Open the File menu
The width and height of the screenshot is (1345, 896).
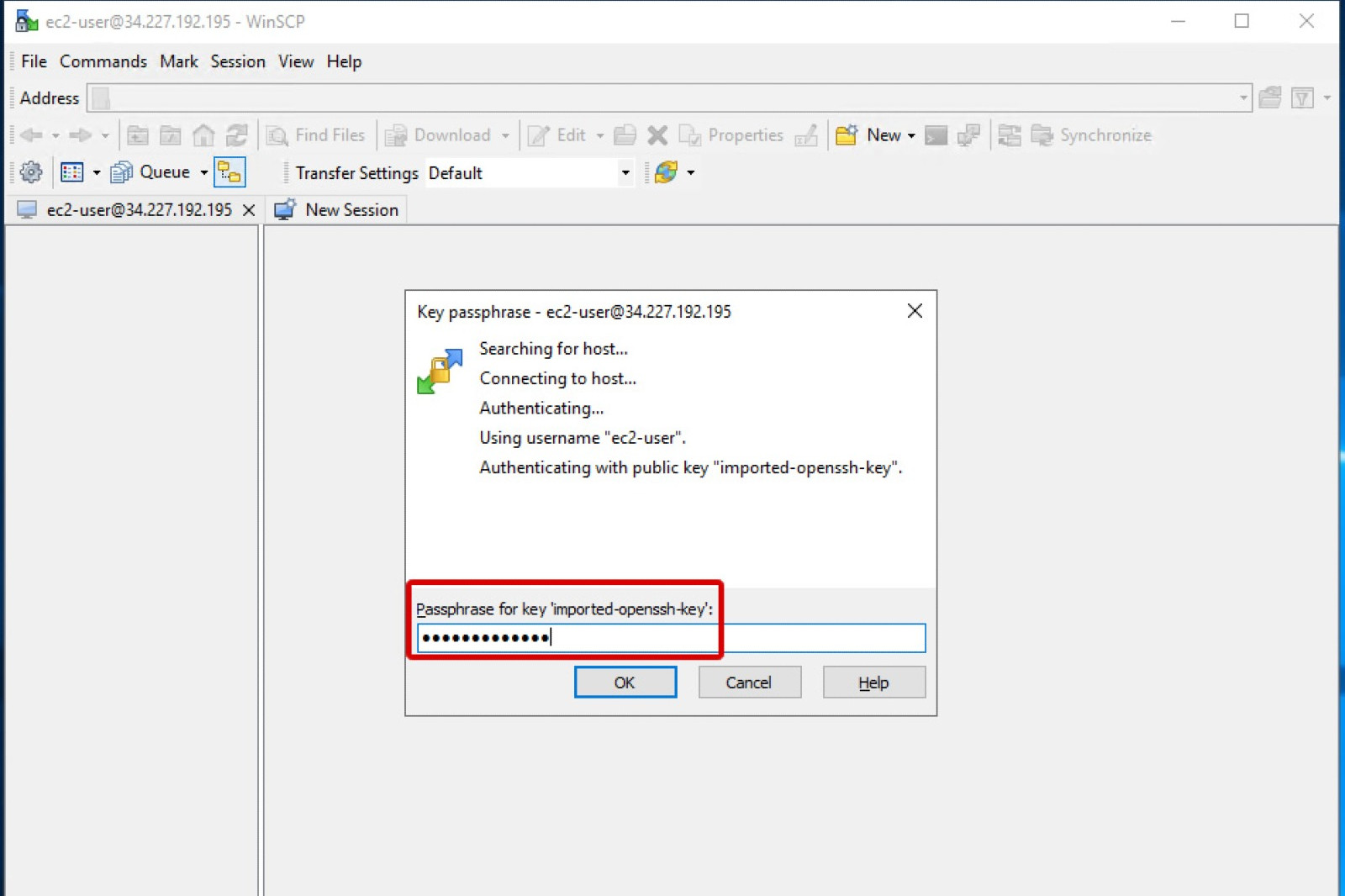34,61
